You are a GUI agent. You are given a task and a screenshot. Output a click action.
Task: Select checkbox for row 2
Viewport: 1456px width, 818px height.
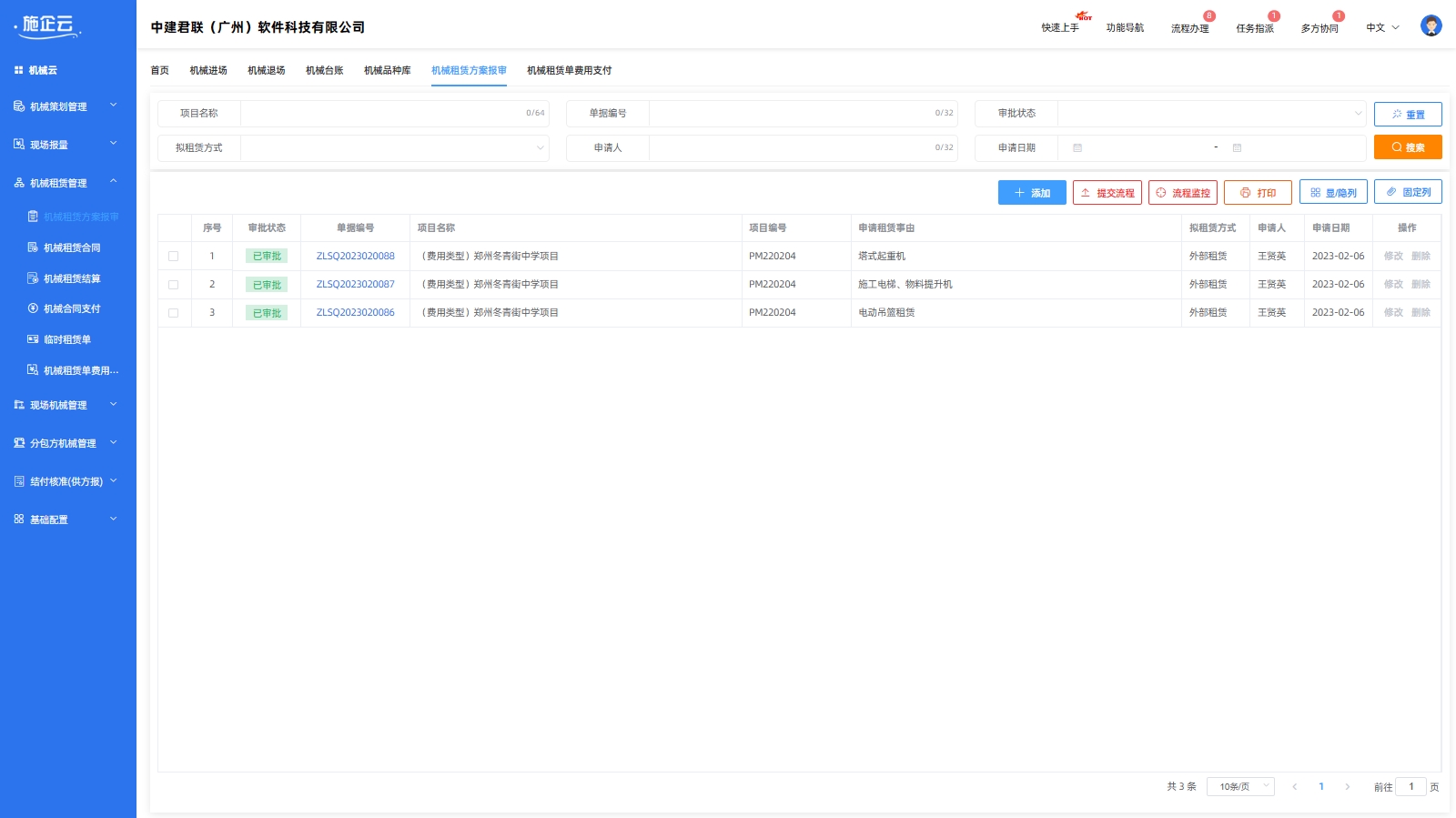pyautogui.click(x=174, y=285)
